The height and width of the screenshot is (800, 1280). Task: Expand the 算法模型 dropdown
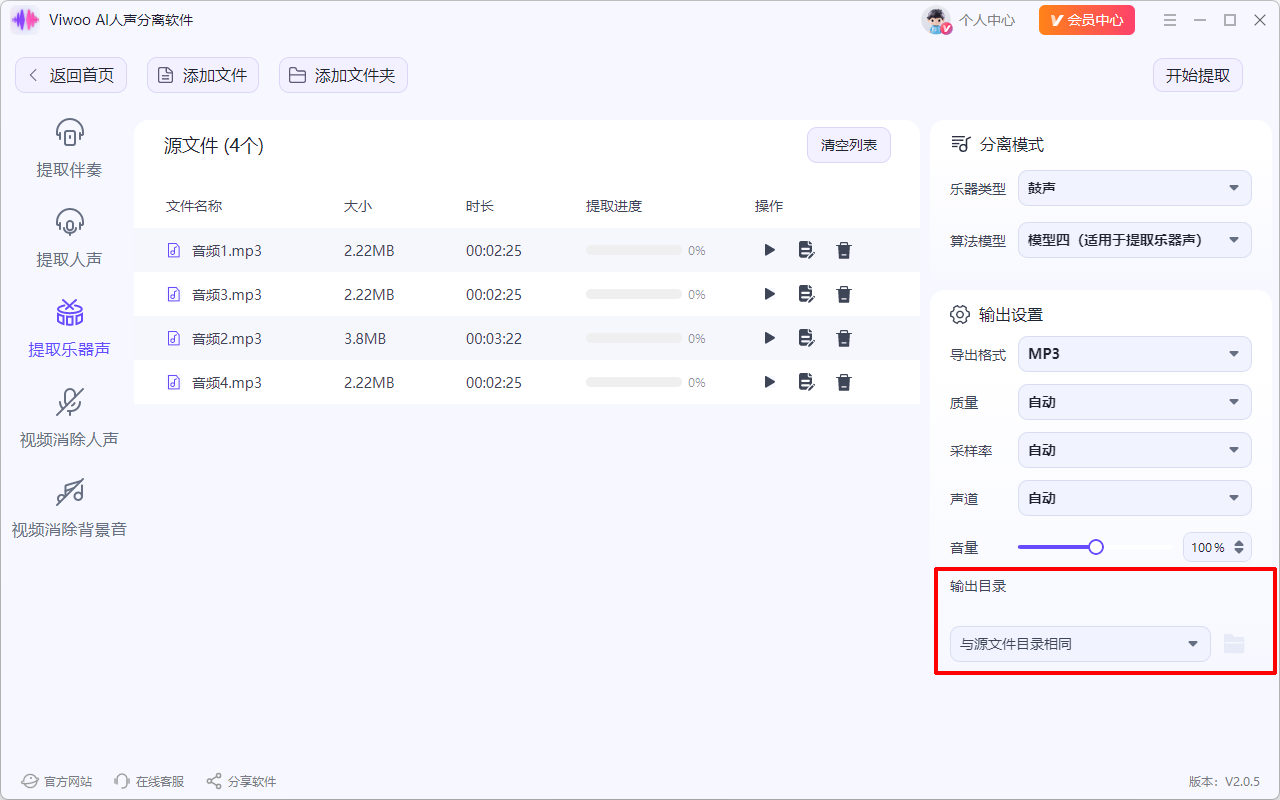pos(1134,240)
